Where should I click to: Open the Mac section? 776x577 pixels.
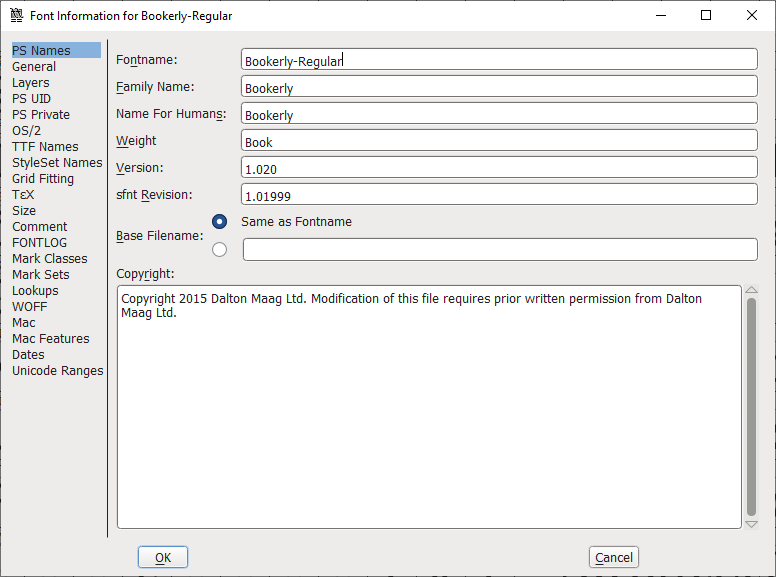pos(24,323)
